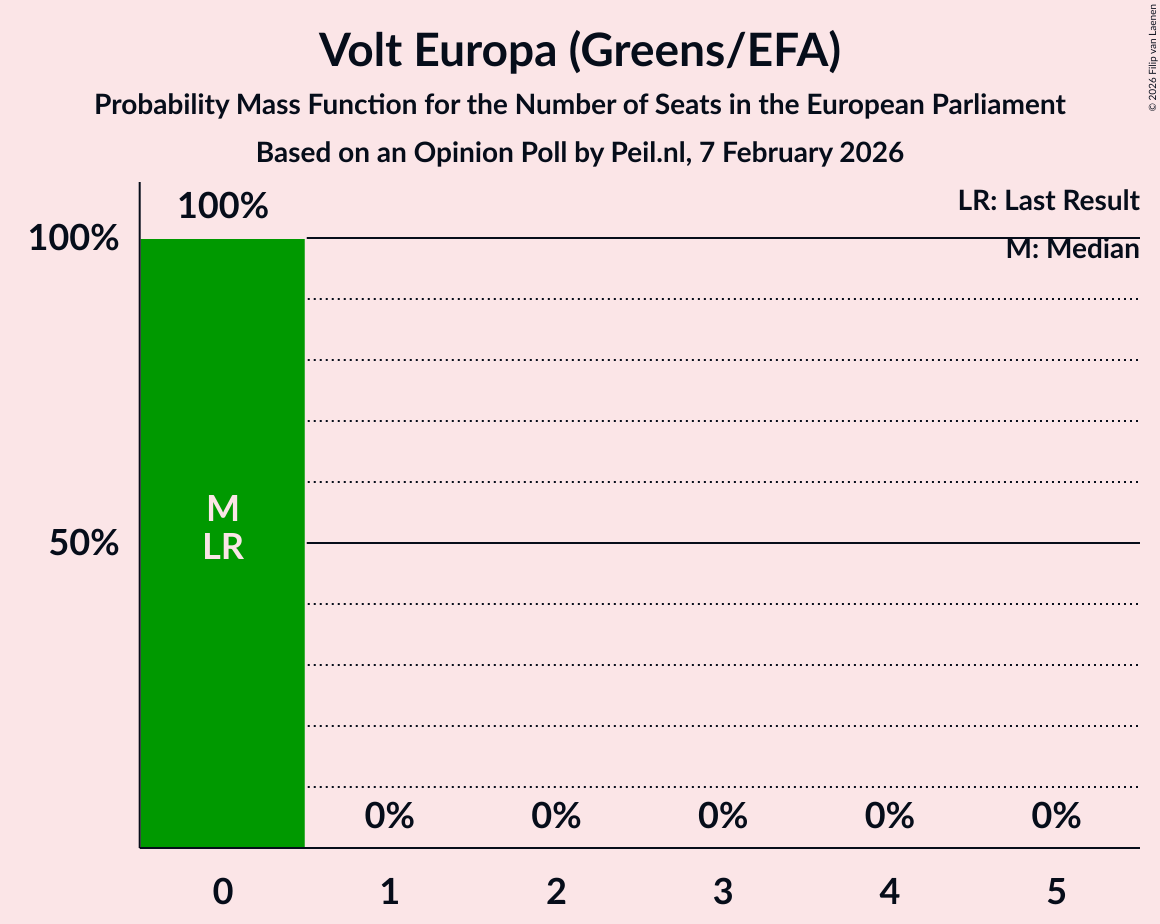Click the 100% label above the green bar
The height and width of the screenshot is (924, 1160).
pos(222,207)
